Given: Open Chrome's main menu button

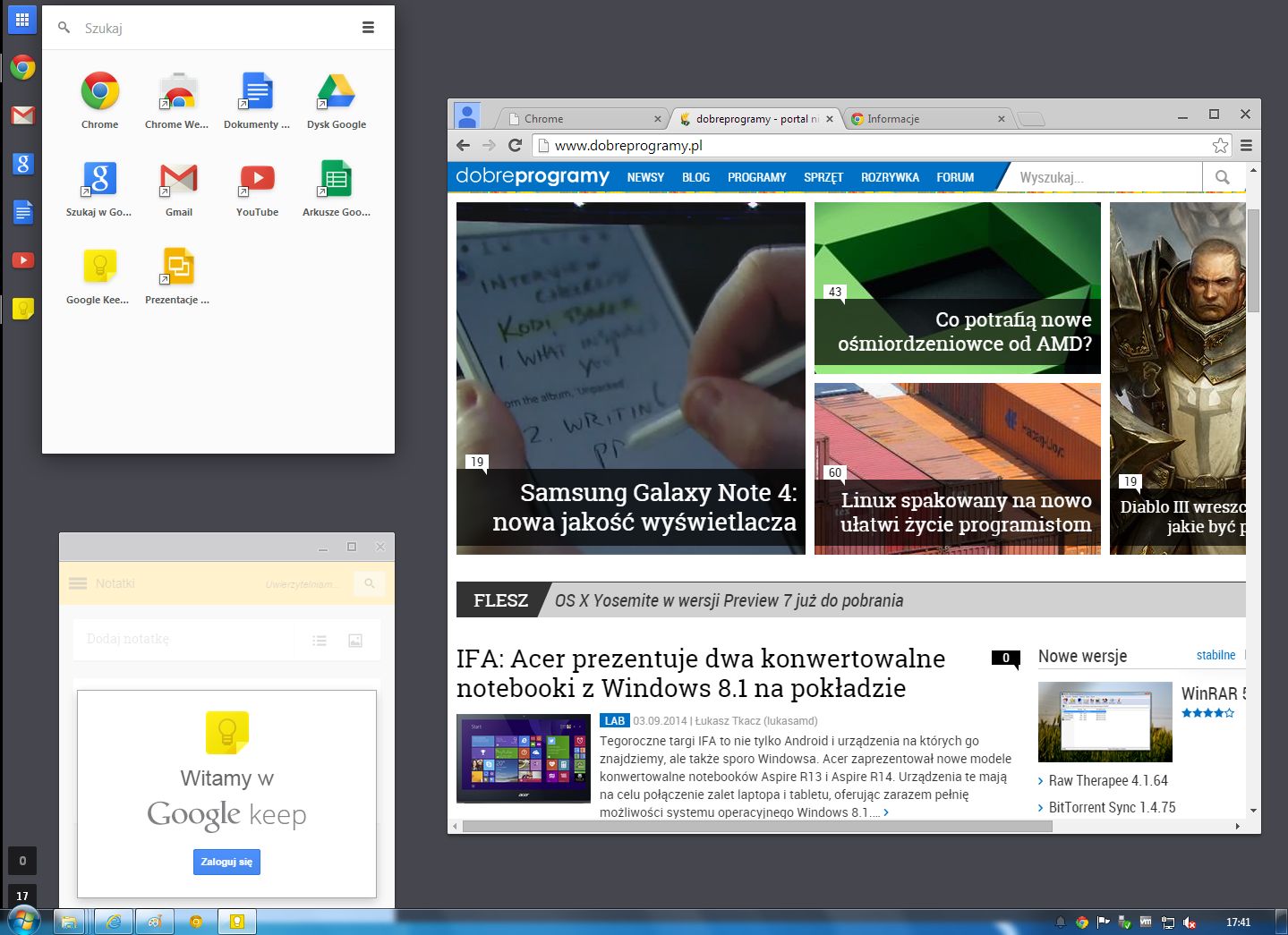Looking at the screenshot, I should [x=1246, y=145].
